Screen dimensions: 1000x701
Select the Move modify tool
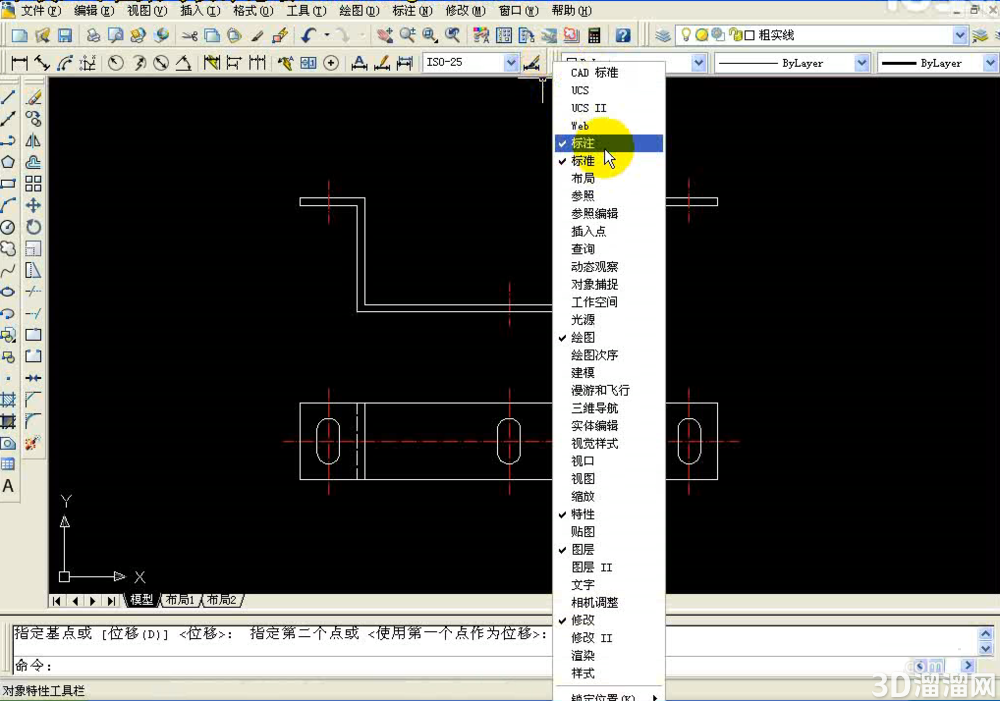tap(33, 205)
